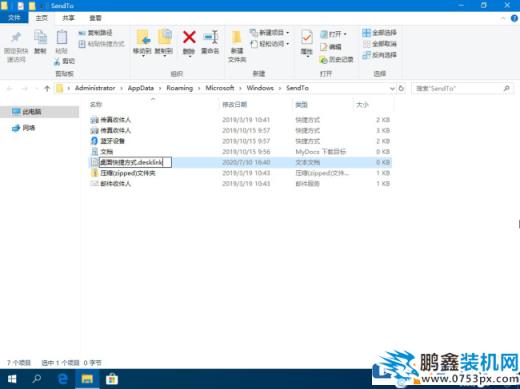Image resolution: width=520 pixels, height=389 pixels.
Task: Open the Windows Start menu
Action: pos(12,379)
